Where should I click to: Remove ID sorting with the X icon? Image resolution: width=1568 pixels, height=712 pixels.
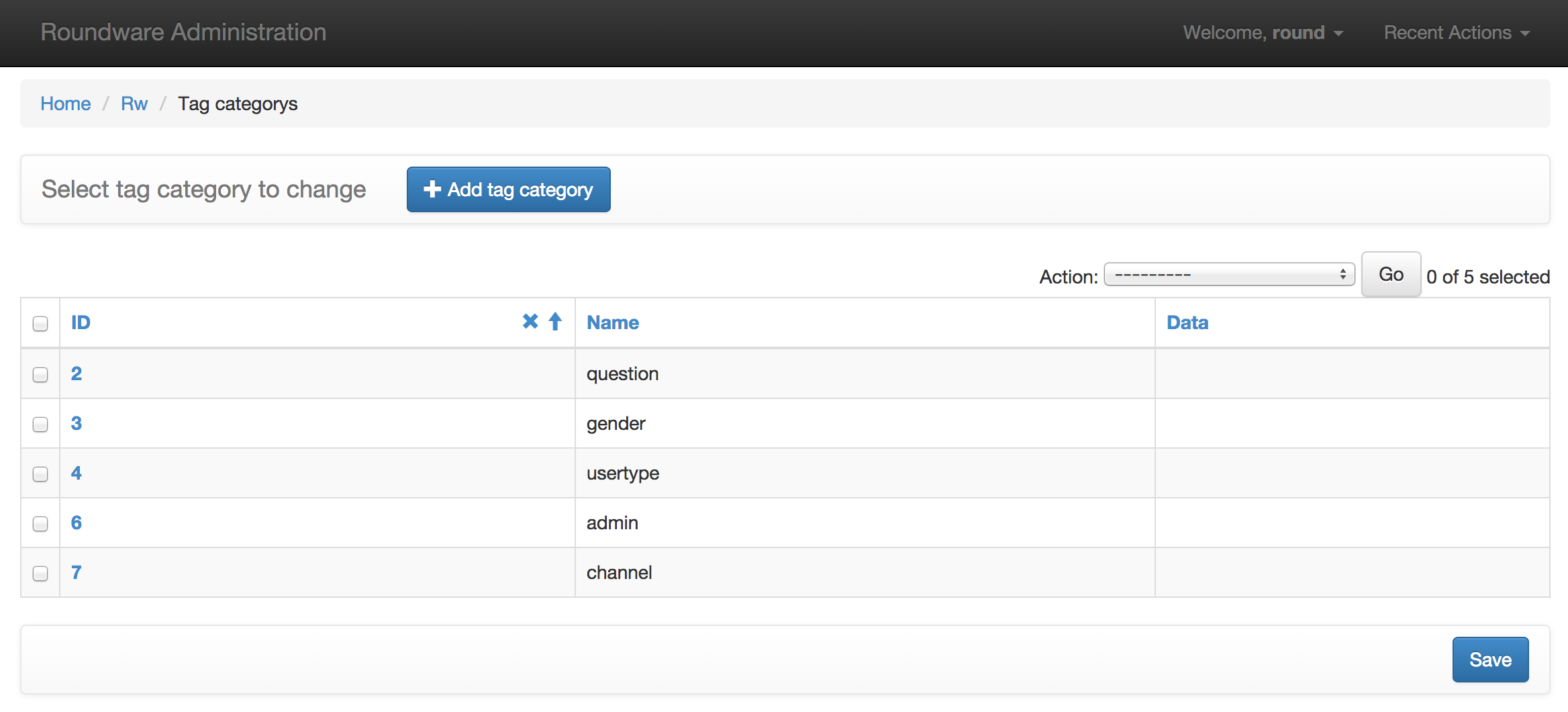point(530,322)
